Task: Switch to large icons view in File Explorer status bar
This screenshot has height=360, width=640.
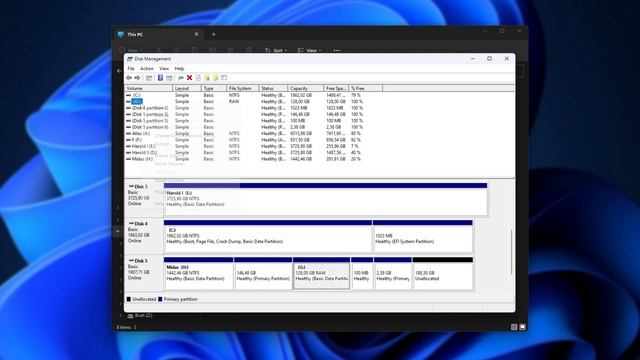Action: coord(522,327)
